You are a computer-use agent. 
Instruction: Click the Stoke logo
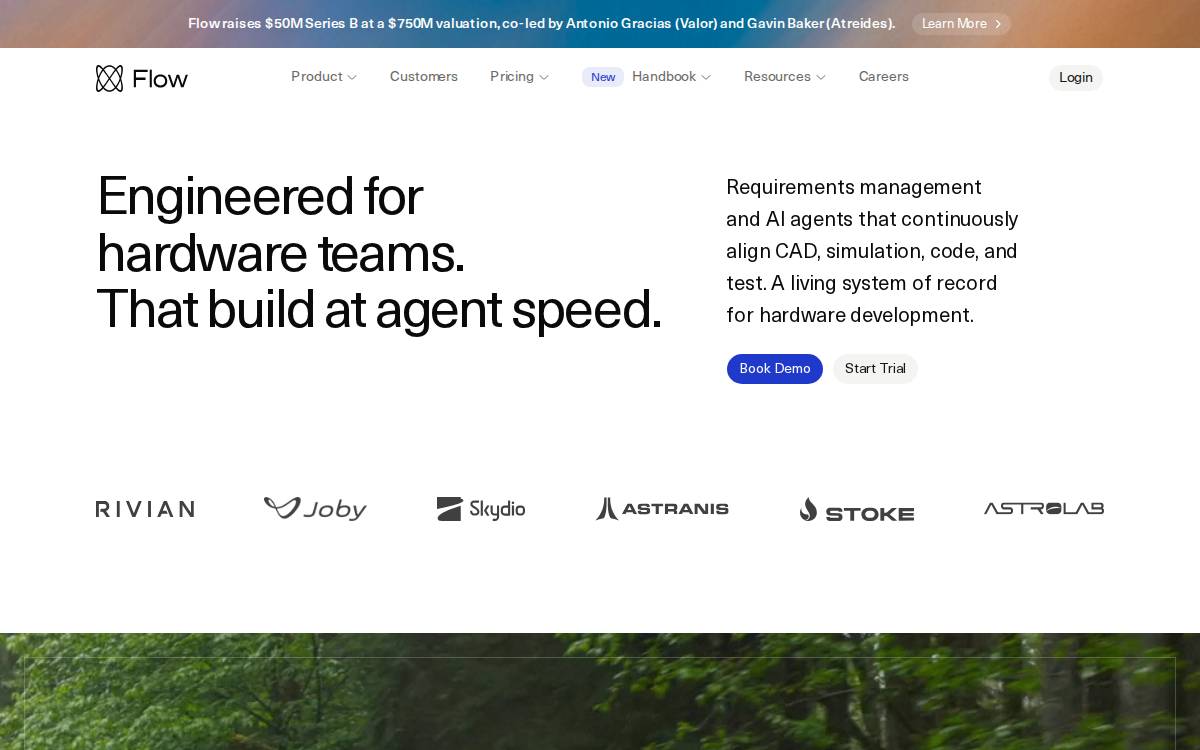[x=857, y=510]
